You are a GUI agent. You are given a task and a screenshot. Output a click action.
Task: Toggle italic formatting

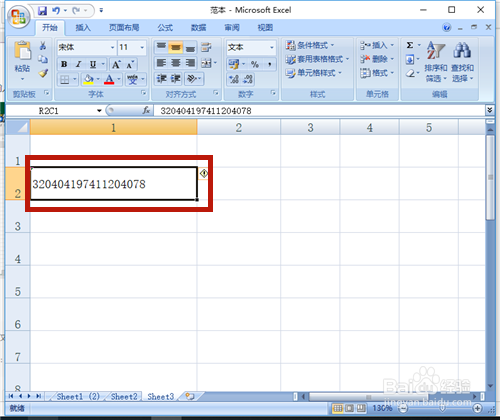[x=78, y=64]
